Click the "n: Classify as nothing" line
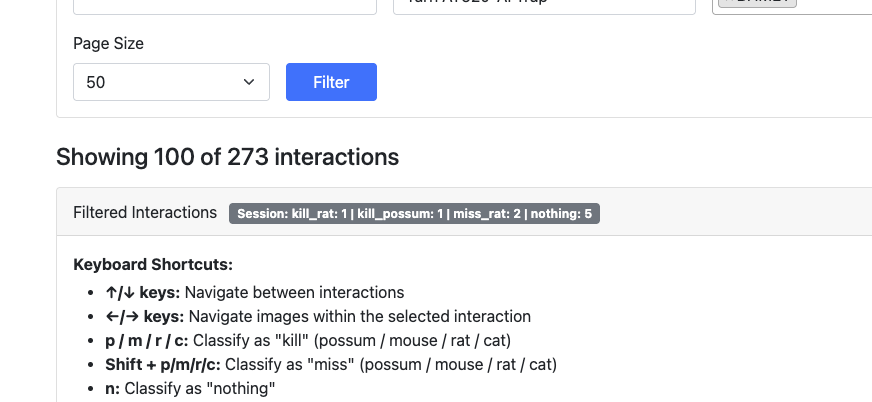872x402 pixels. click(189, 388)
